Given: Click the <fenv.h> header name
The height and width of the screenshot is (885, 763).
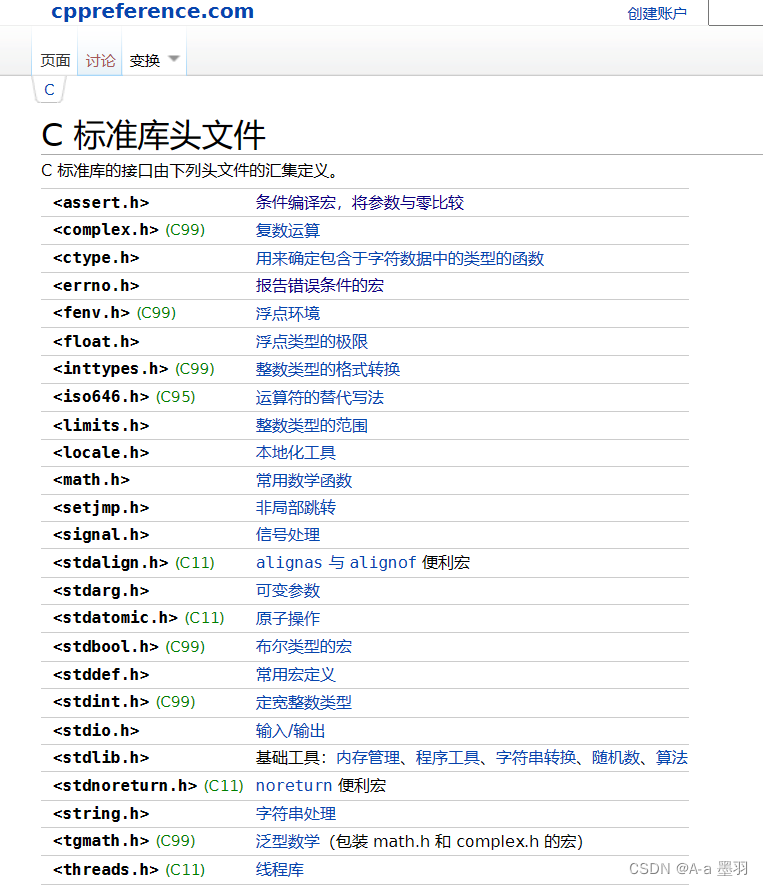Looking at the screenshot, I should coord(91,313).
